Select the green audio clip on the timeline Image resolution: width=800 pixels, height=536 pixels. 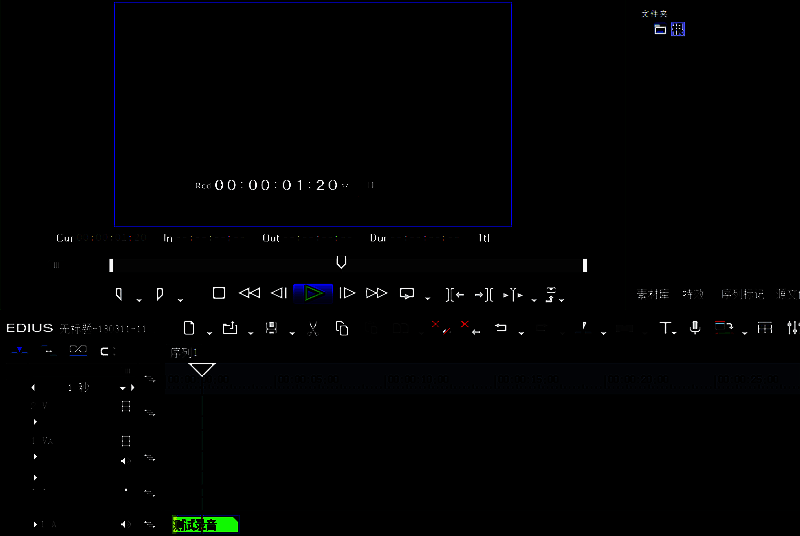[x=205, y=524]
